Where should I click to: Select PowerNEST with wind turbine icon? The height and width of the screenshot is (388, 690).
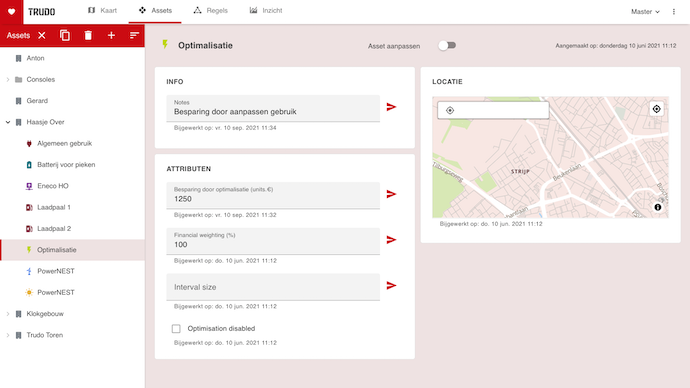tap(72, 271)
